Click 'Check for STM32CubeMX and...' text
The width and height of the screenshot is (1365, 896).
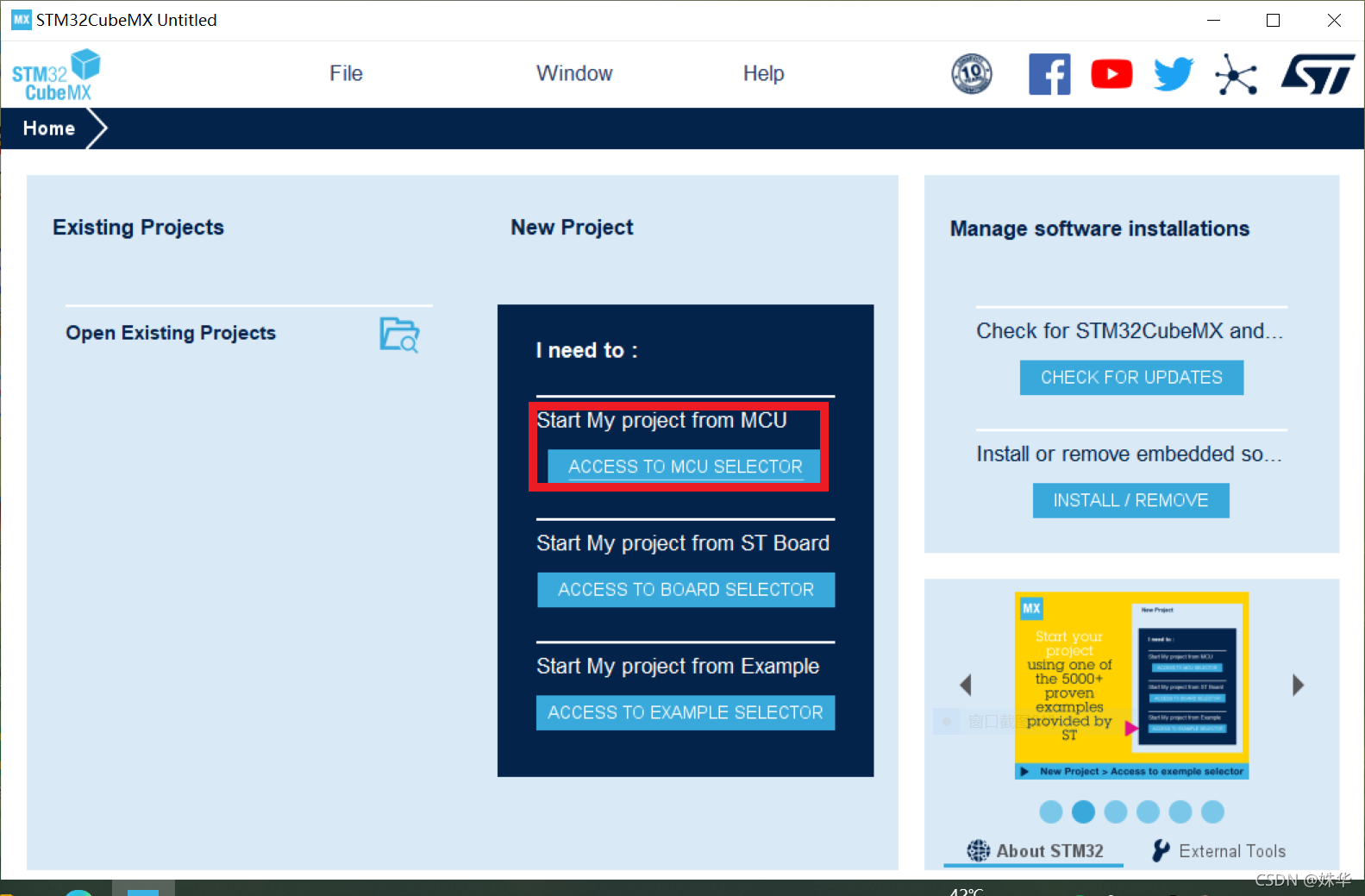1130,331
